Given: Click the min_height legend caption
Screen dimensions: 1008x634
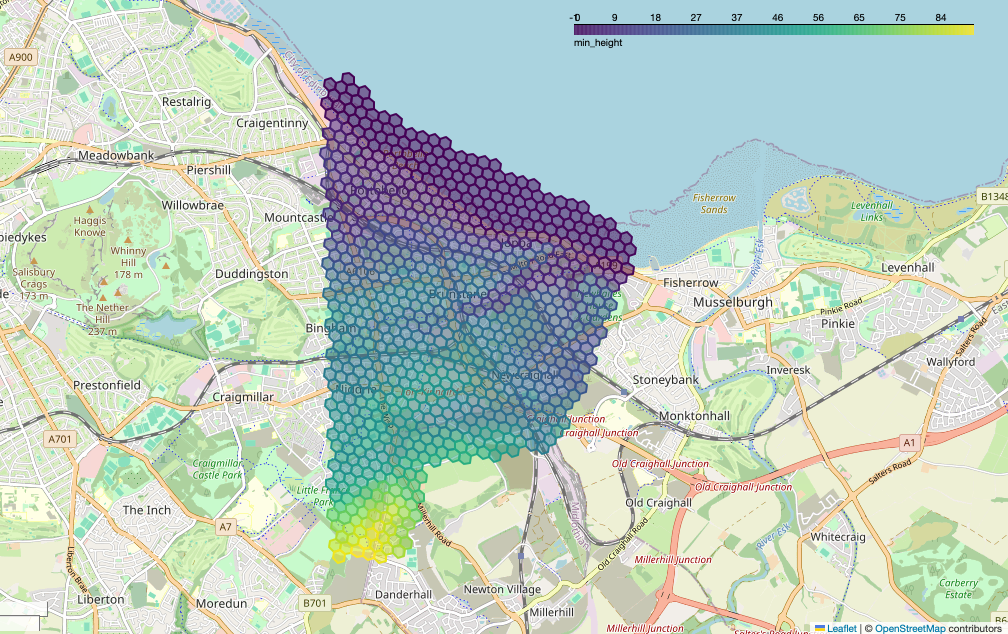Looking at the screenshot, I should pyautogui.click(x=598, y=43).
